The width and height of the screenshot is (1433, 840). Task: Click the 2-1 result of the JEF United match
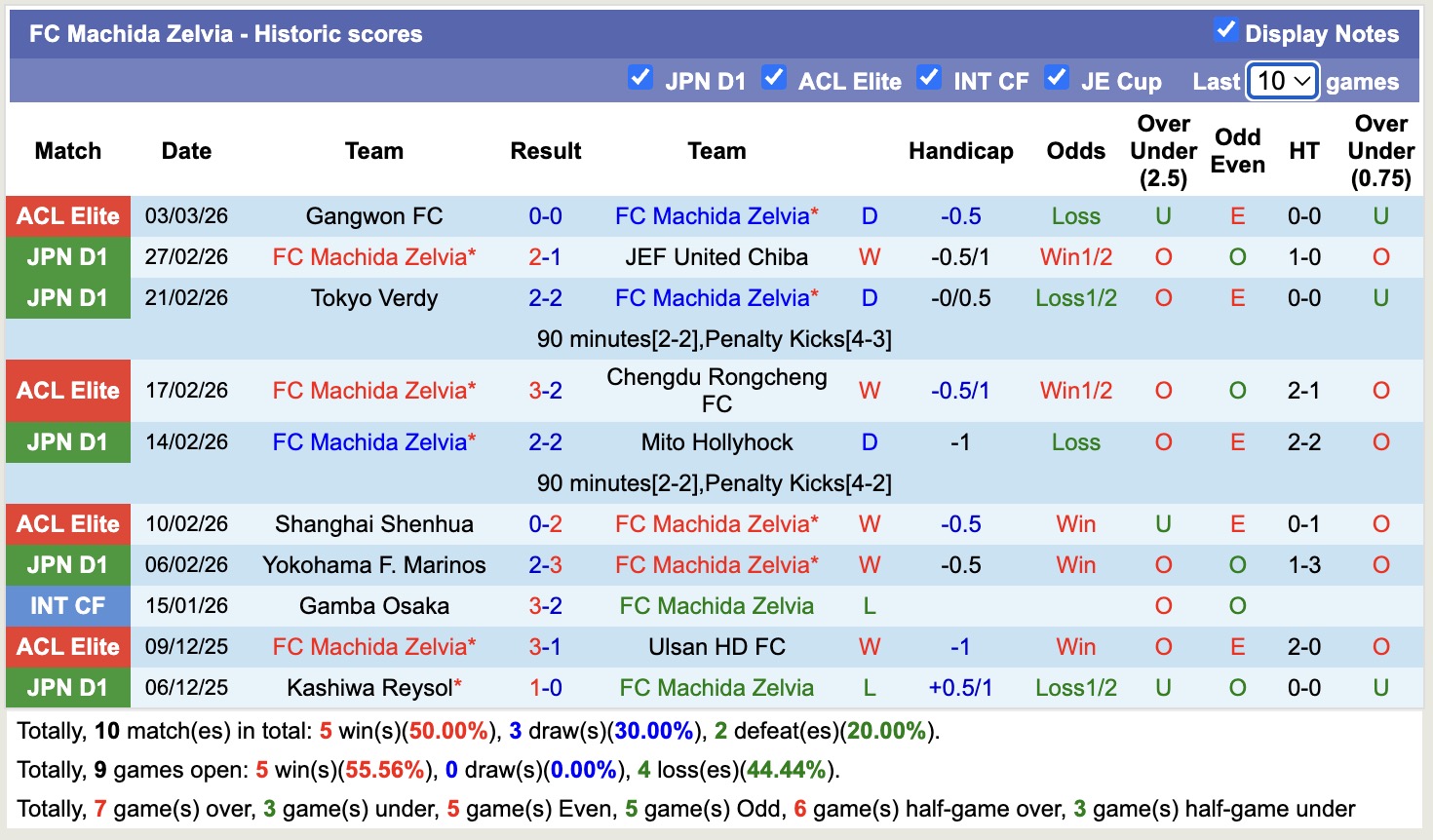545,257
